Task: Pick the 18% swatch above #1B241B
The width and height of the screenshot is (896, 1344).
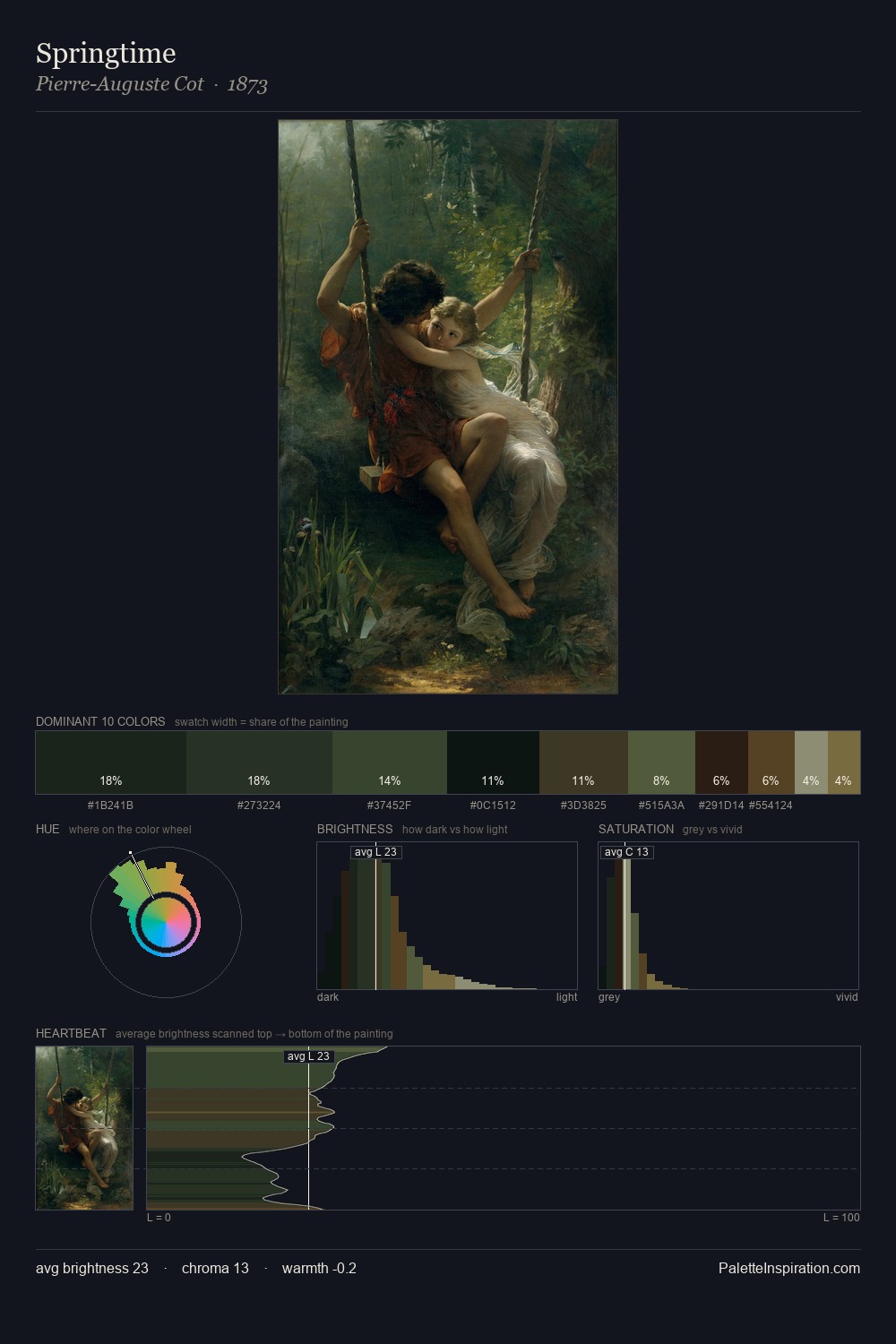Action: tap(111, 762)
